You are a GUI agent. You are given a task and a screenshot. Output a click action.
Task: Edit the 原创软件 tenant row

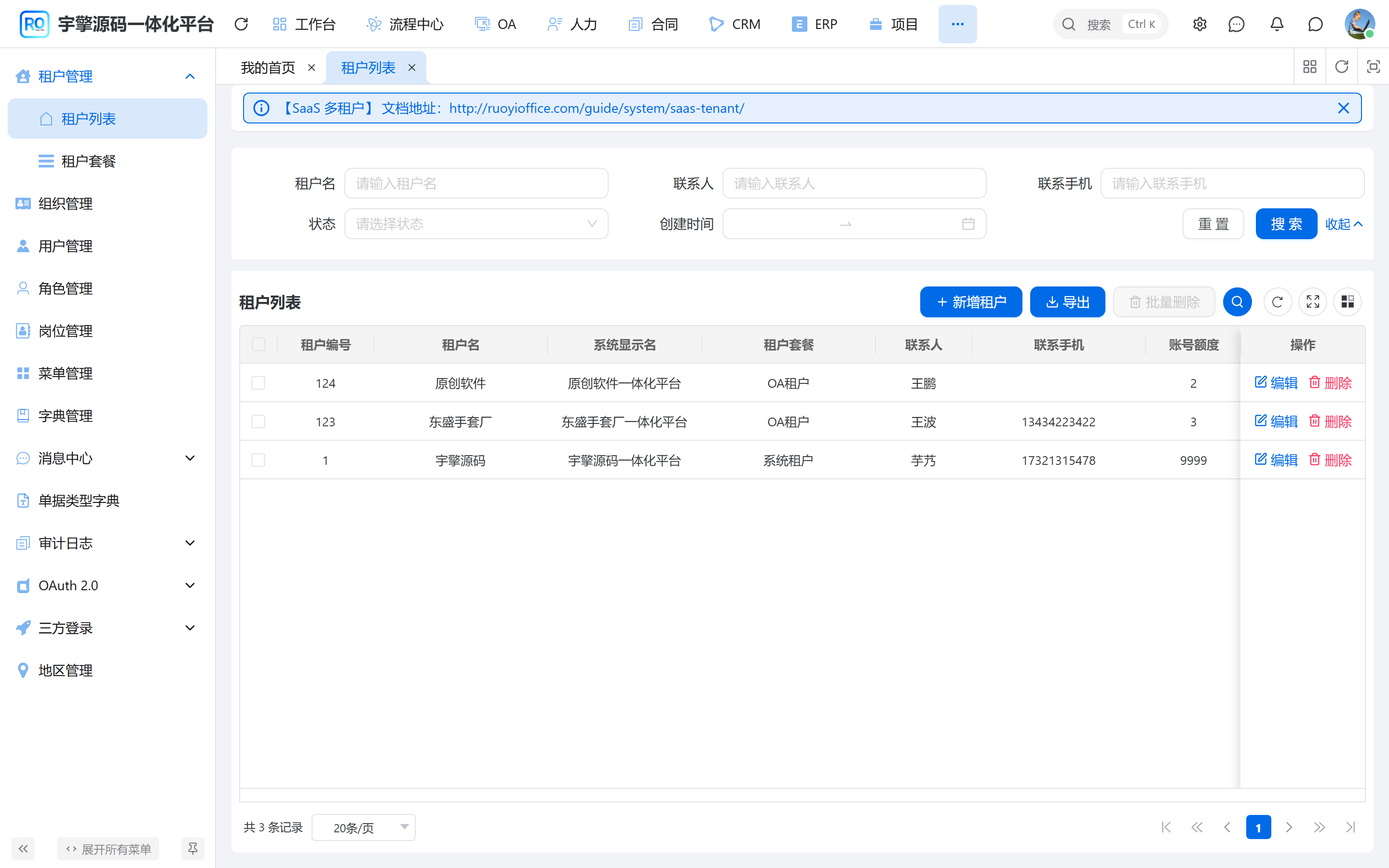1276,383
